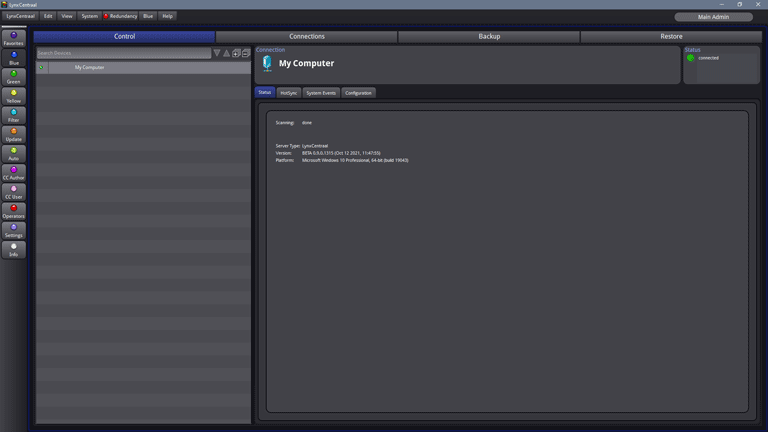Click the Search Devices input field

(123, 53)
